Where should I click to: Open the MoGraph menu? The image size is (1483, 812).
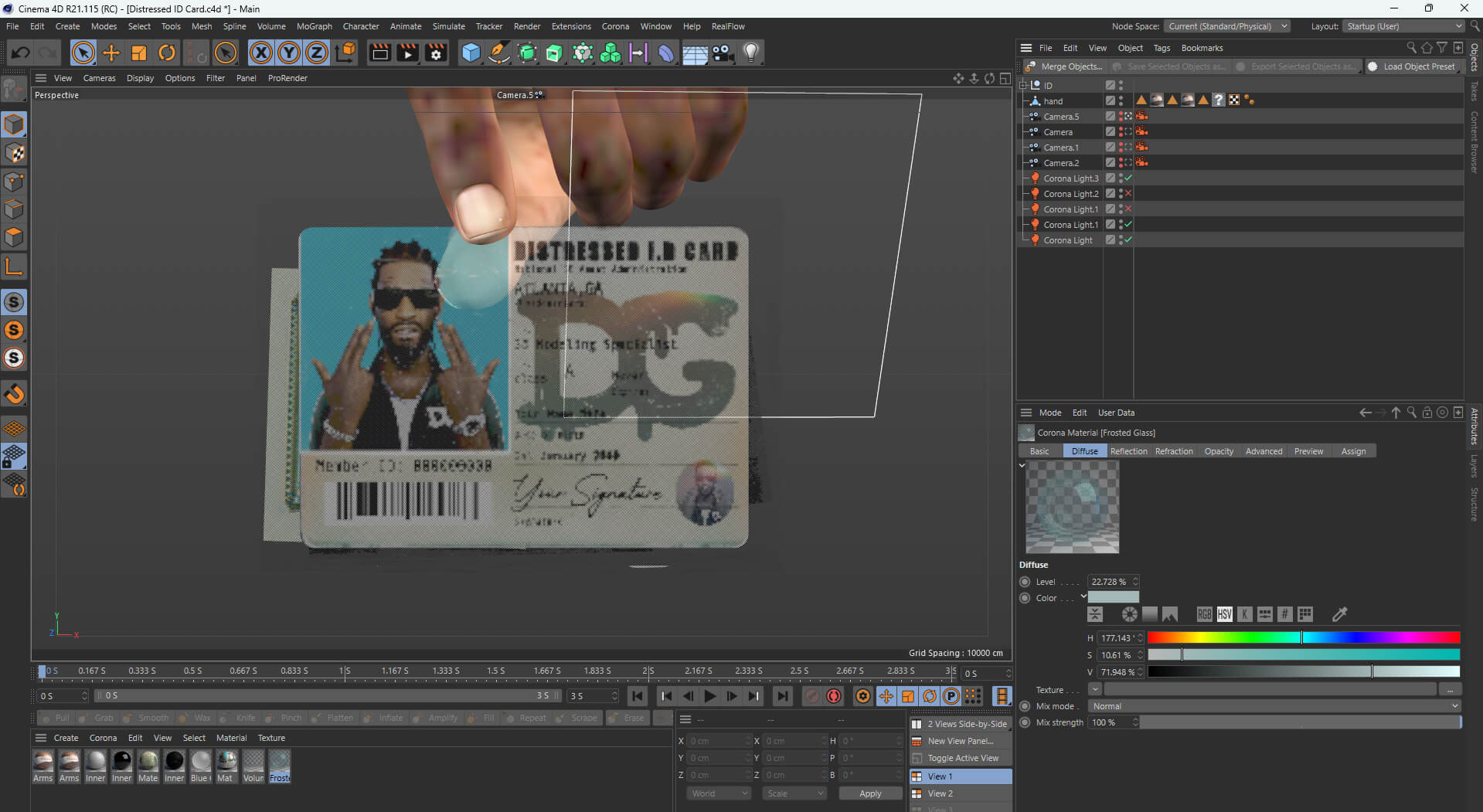coord(314,26)
